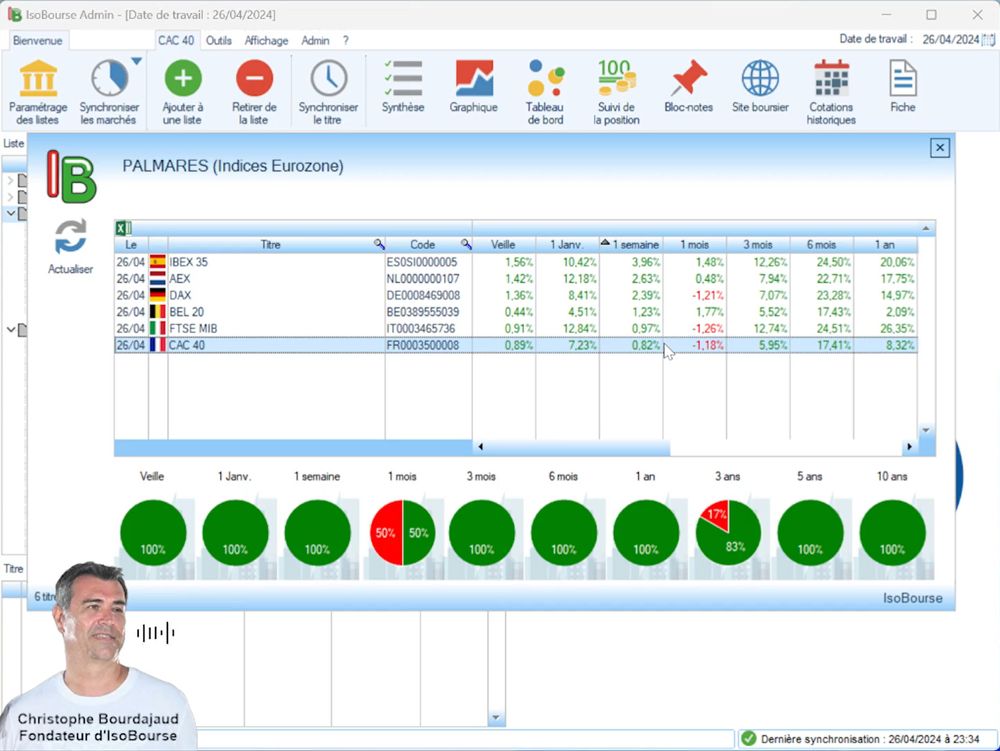This screenshot has height=751, width=1000.
Task: Click search icon in Titre header
Action: (379, 244)
